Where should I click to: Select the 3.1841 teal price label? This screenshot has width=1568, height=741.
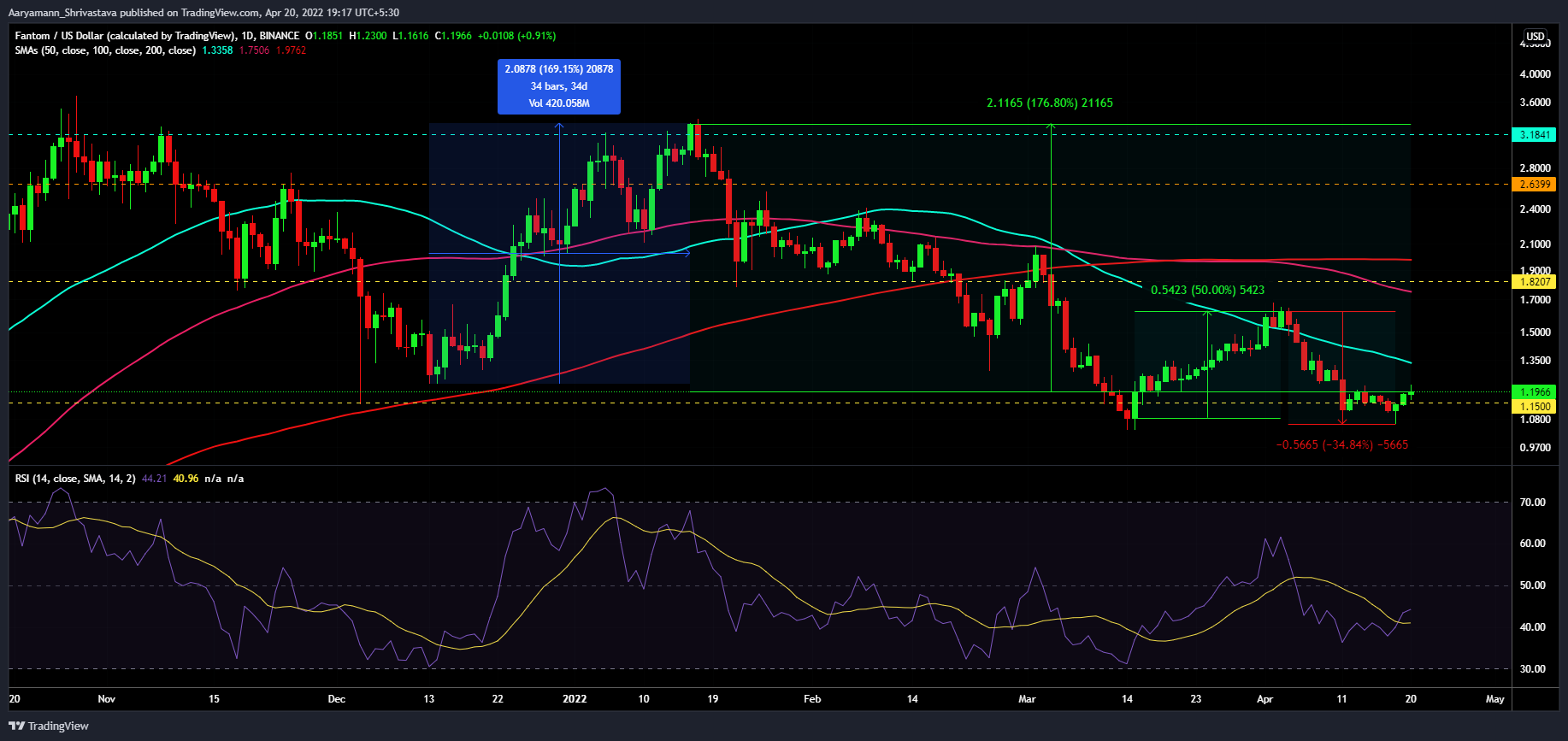point(1535,135)
